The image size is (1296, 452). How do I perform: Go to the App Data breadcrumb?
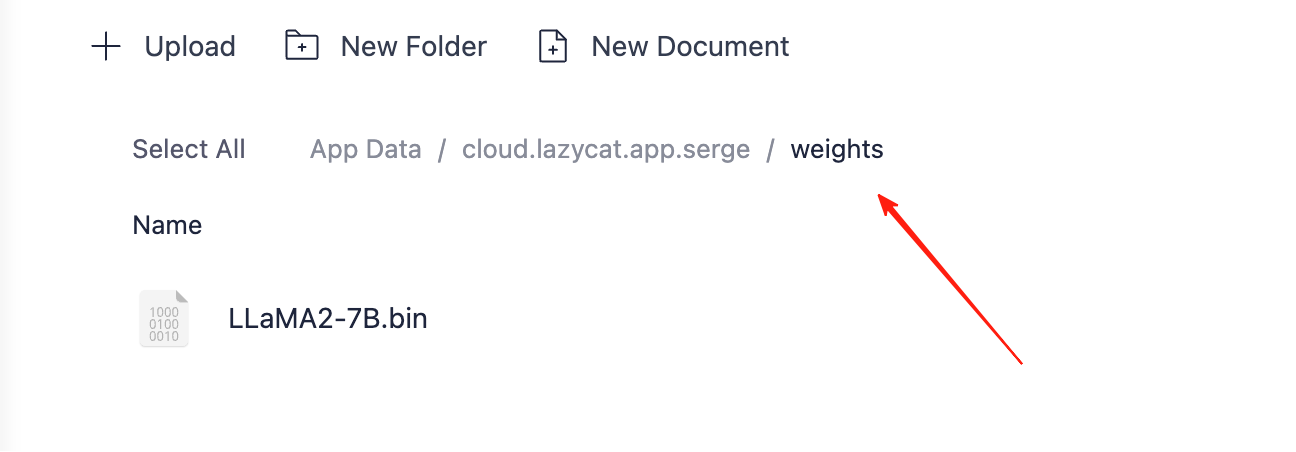coord(366,150)
